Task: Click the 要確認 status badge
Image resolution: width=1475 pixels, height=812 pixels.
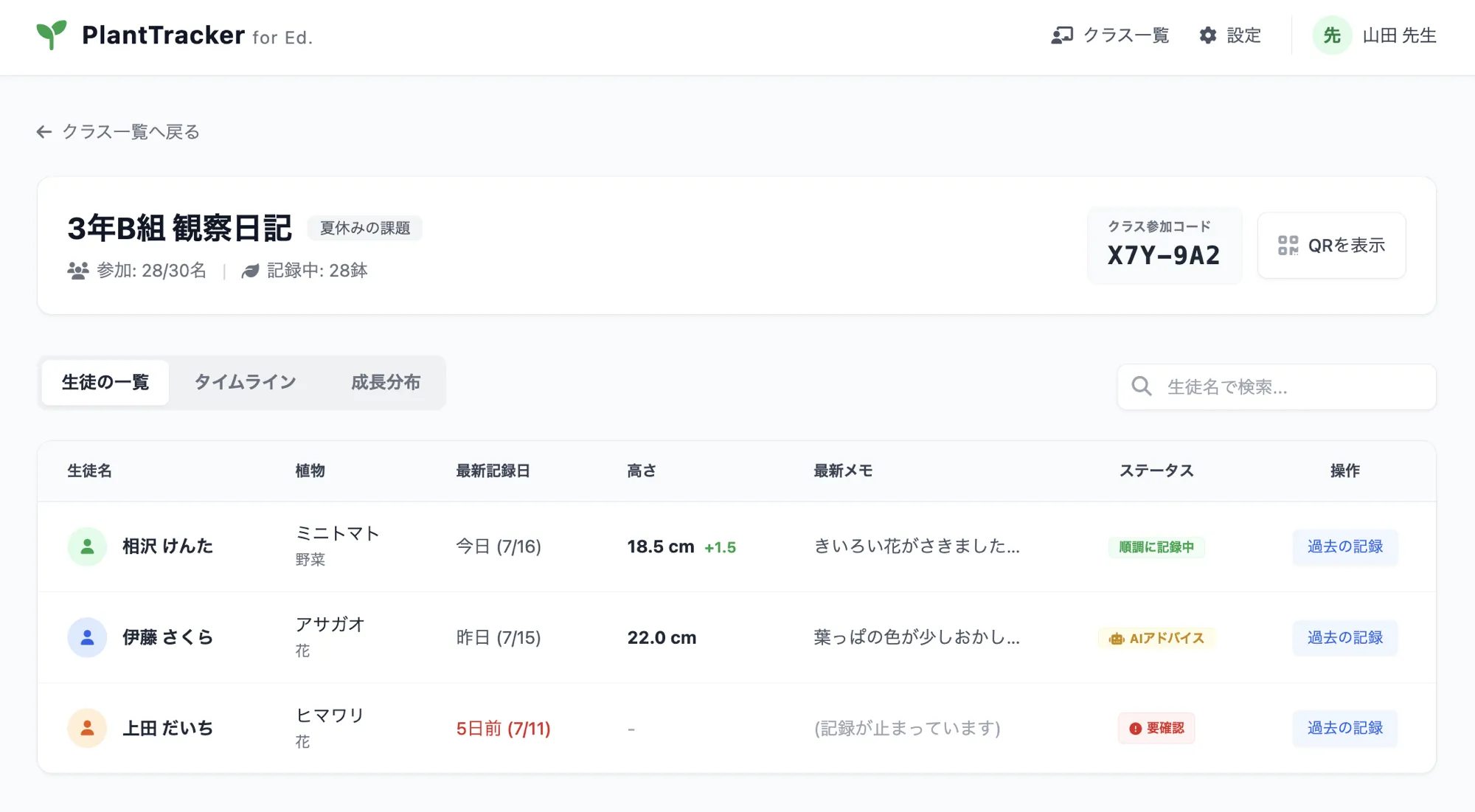Action: coord(1156,728)
